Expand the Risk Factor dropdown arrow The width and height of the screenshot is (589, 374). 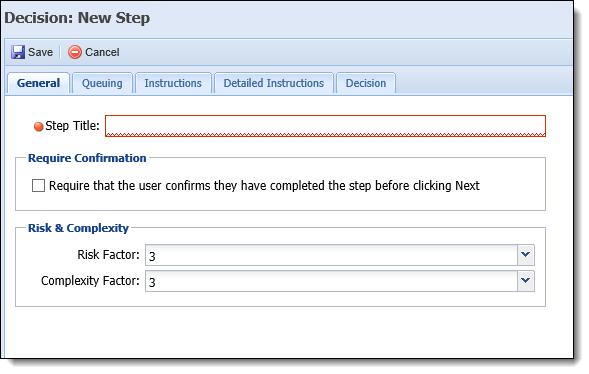[x=526, y=255]
